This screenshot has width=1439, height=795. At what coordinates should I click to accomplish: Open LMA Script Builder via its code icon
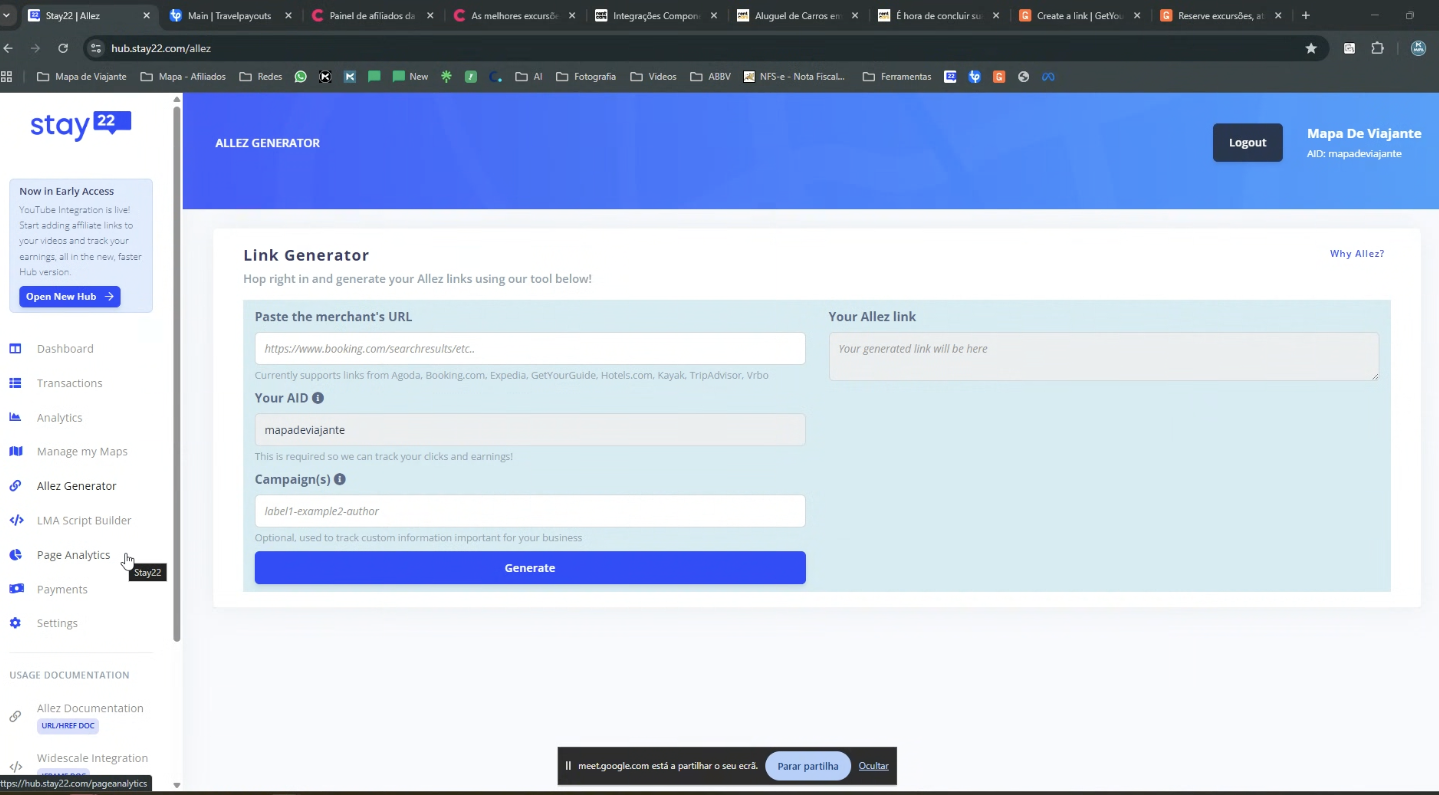pos(16,520)
